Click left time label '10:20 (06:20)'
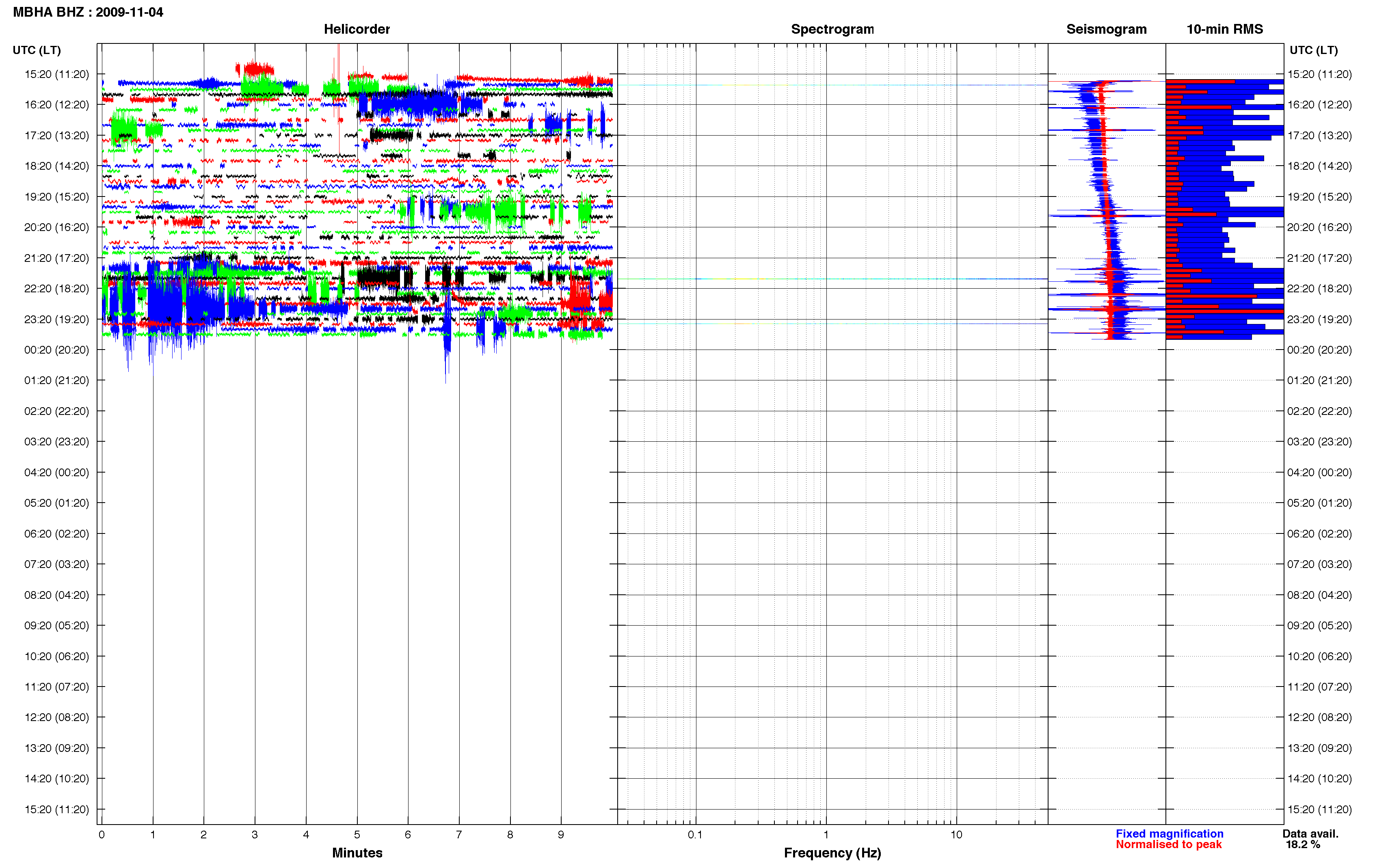This screenshot has width=1388, height=868. coord(57,656)
